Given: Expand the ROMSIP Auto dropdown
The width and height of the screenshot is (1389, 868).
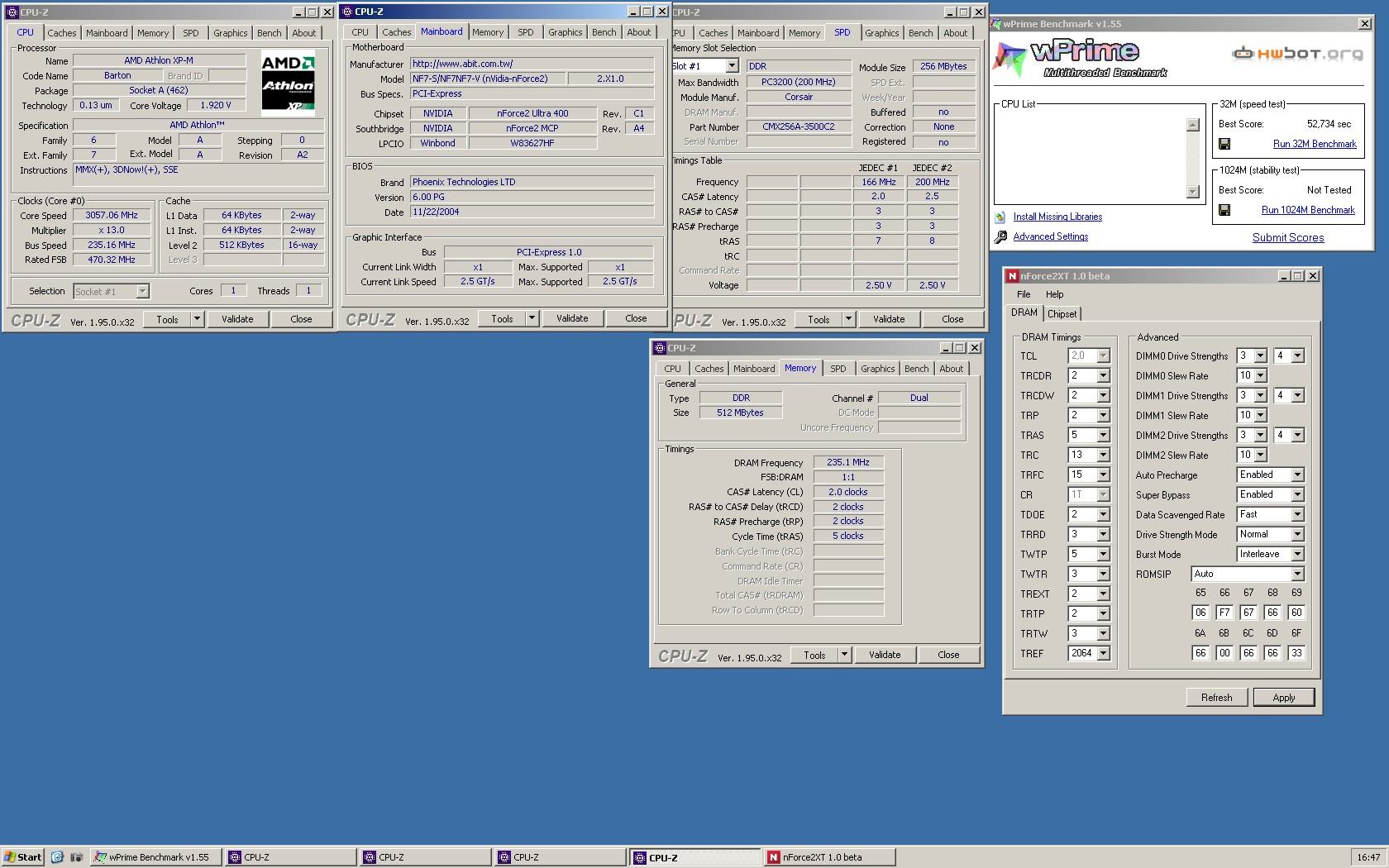Looking at the screenshot, I should tap(1297, 574).
